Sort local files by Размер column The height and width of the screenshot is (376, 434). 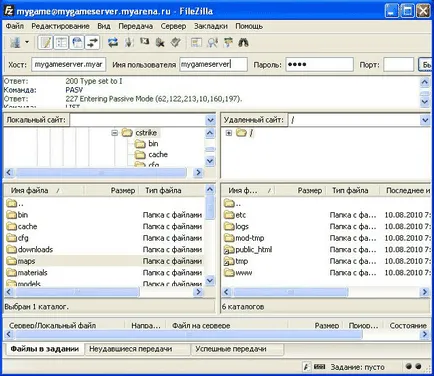(113, 191)
